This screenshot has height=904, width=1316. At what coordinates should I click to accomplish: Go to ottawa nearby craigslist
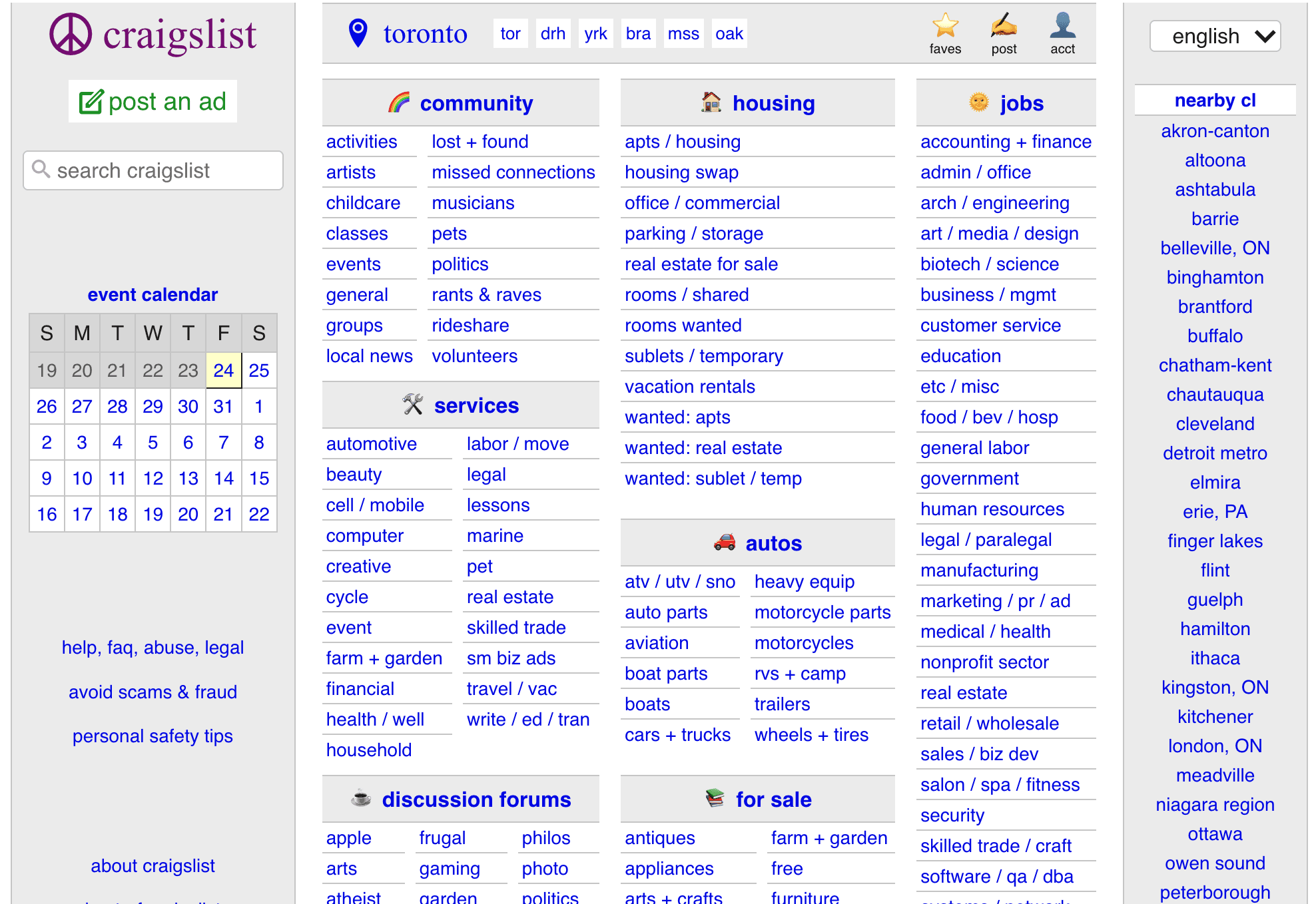(1215, 833)
